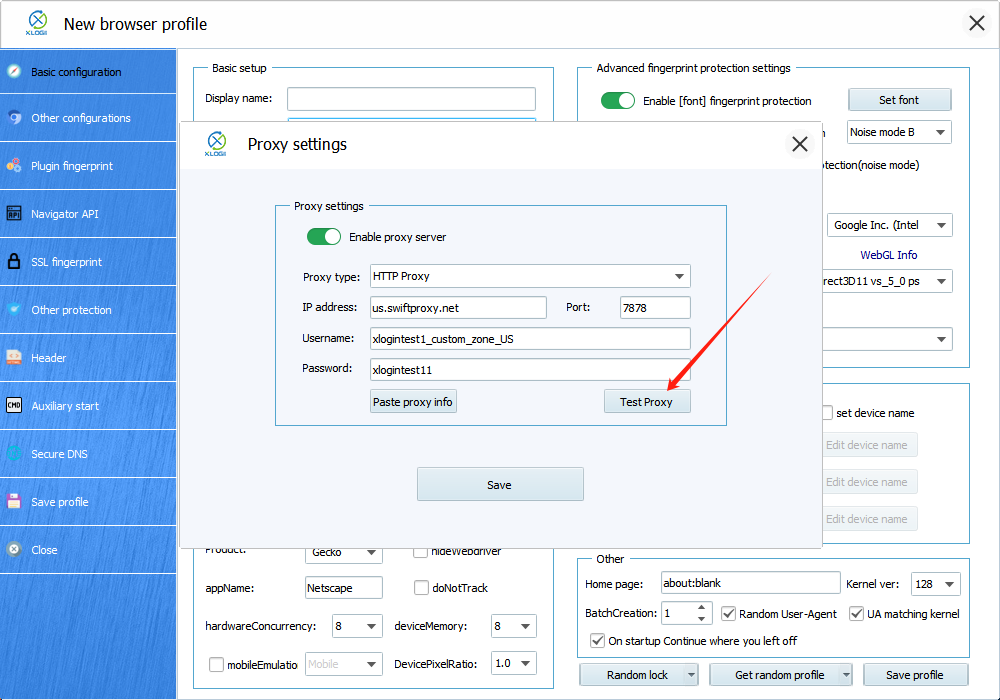The image size is (1000, 700).
Task: Click the Password input field
Action: tap(530, 369)
